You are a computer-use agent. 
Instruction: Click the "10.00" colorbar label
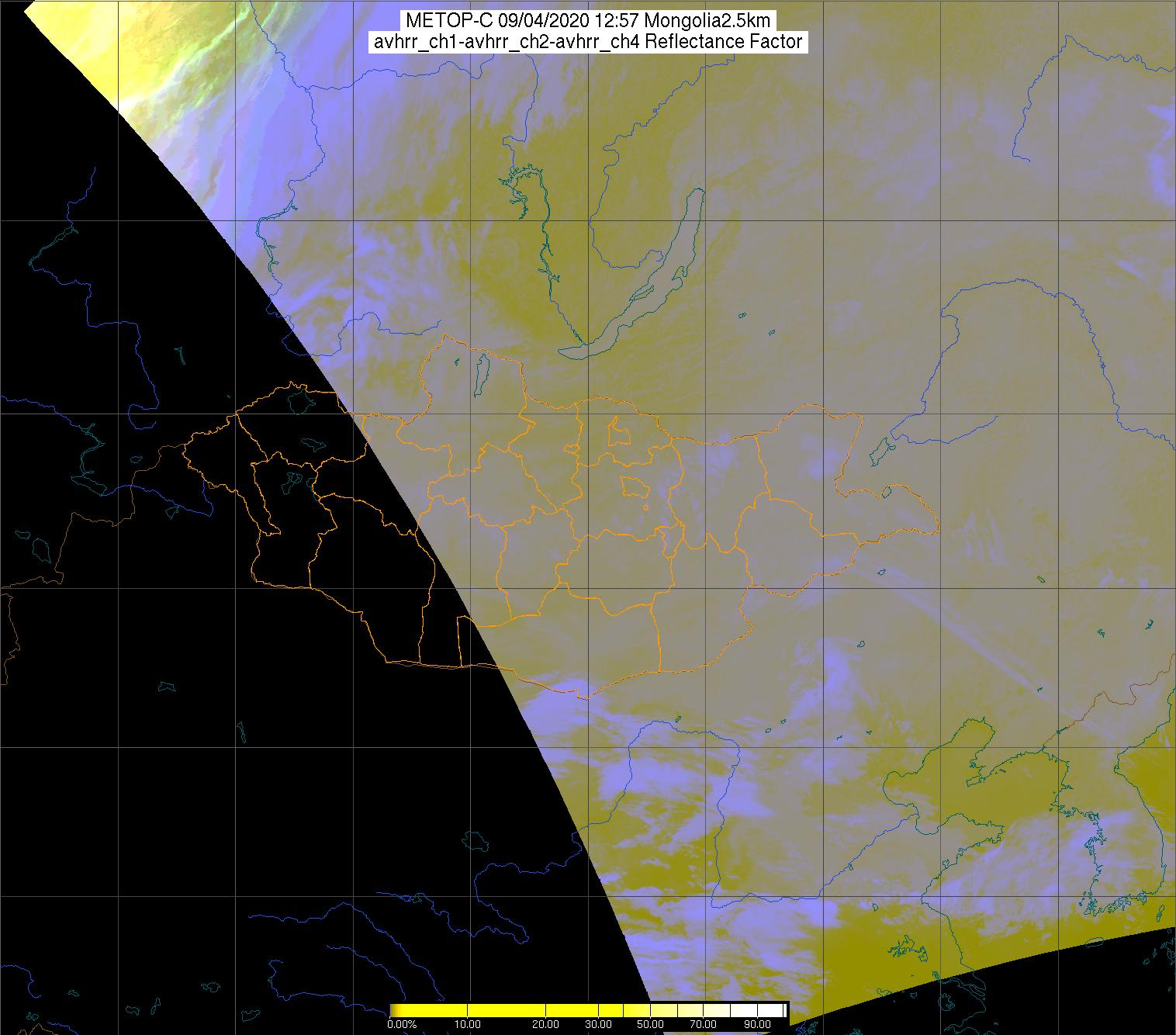(469, 1025)
